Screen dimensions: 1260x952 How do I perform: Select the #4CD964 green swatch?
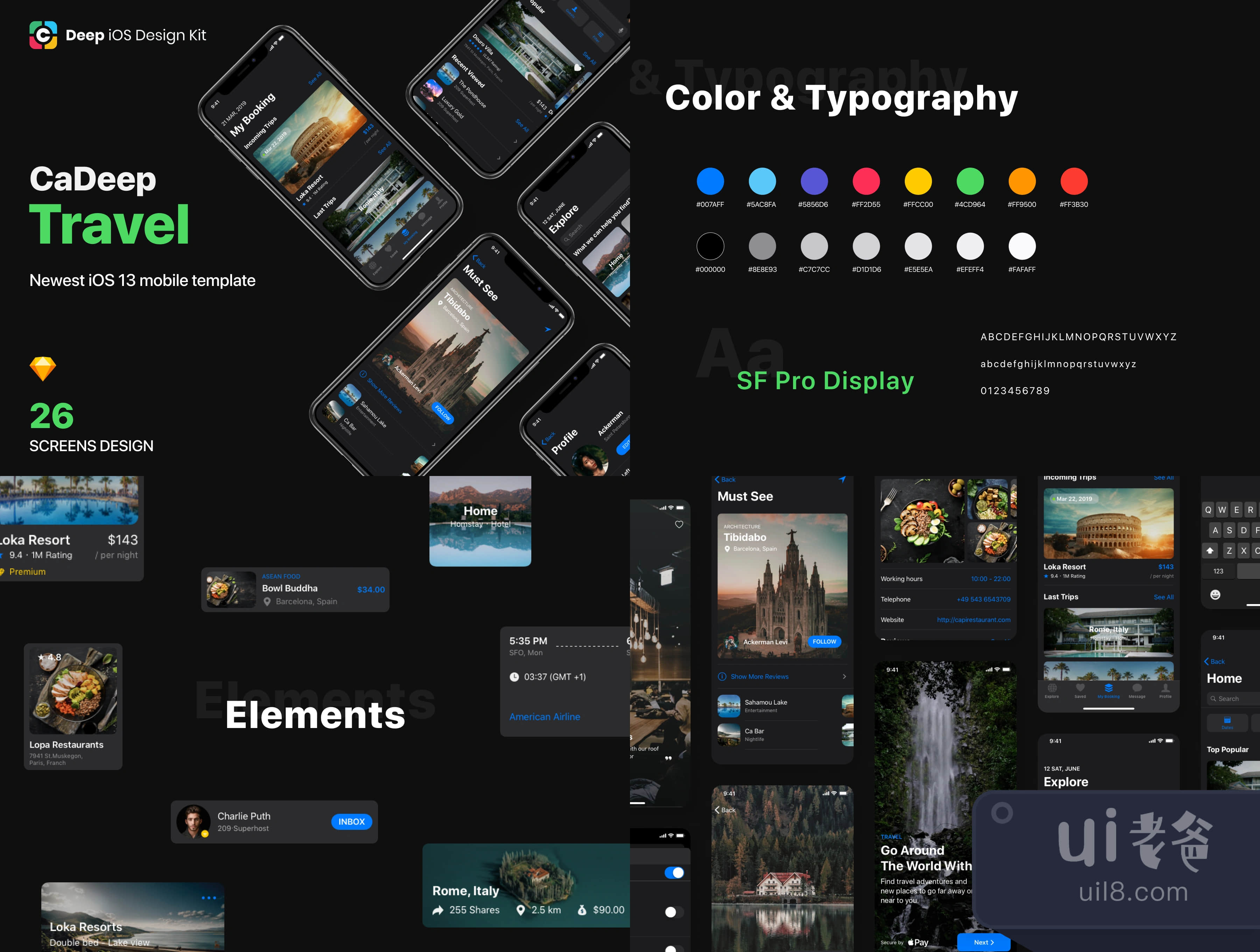point(970,181)
